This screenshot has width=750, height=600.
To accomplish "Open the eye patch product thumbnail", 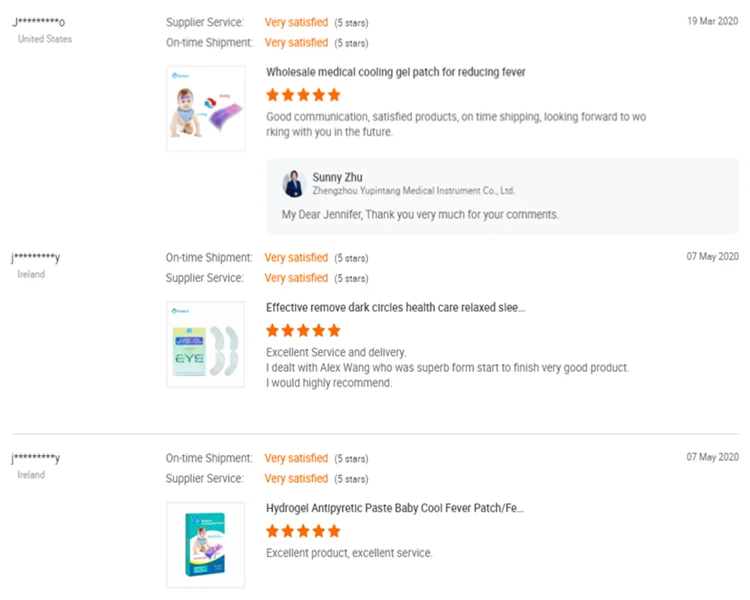I will pyautogui.click(x=205, y=344).
